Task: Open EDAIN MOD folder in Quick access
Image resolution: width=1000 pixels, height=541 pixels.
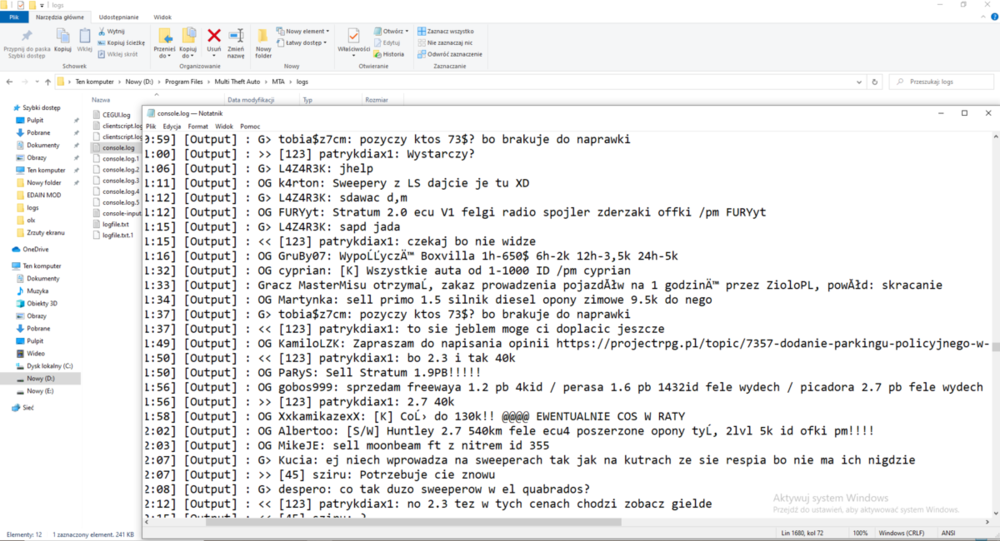Action: (43, 195)
